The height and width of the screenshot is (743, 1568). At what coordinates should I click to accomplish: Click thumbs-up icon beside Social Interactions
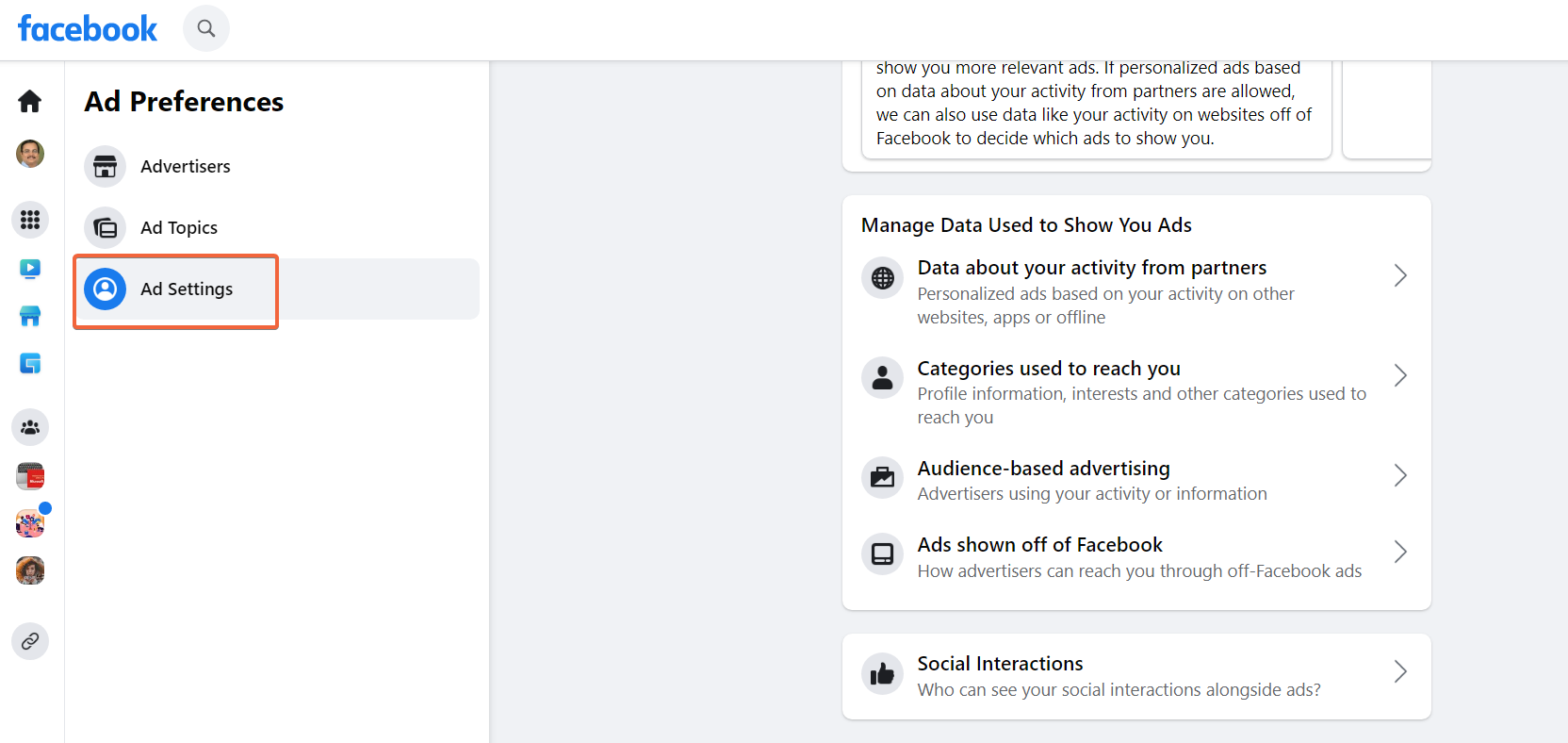coord(883,673)
